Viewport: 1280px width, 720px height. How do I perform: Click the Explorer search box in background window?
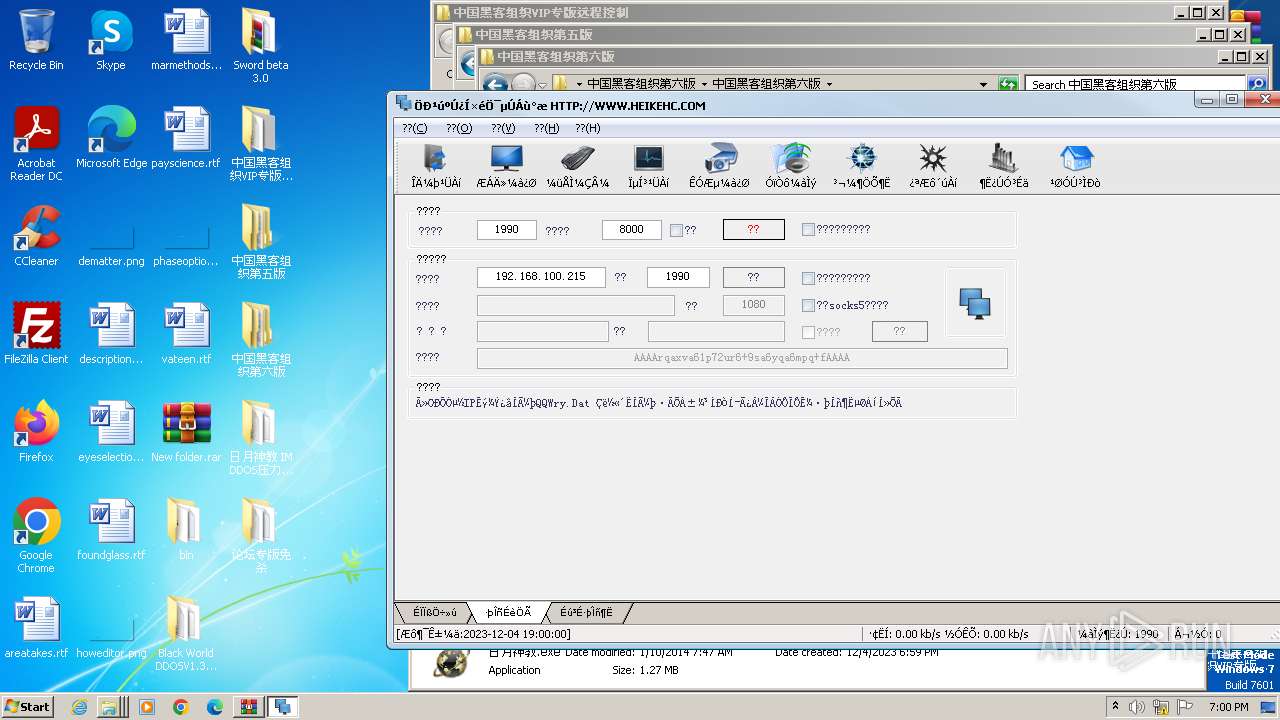point(1134,84)
